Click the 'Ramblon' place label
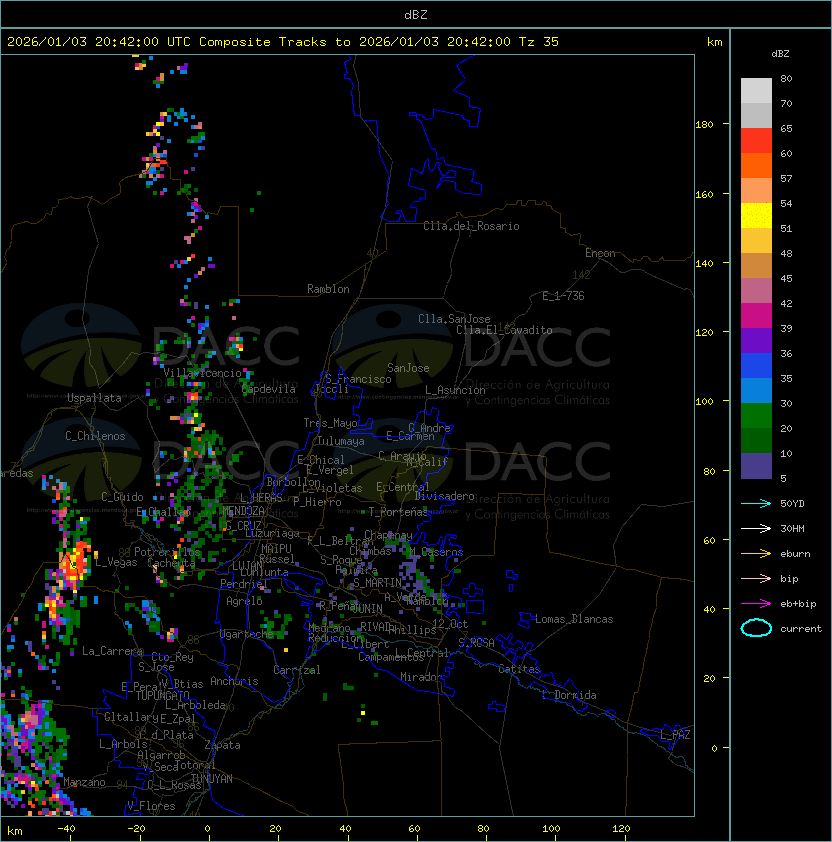The width and height of the screenshot is (832, 842). (x=328, y=289)
